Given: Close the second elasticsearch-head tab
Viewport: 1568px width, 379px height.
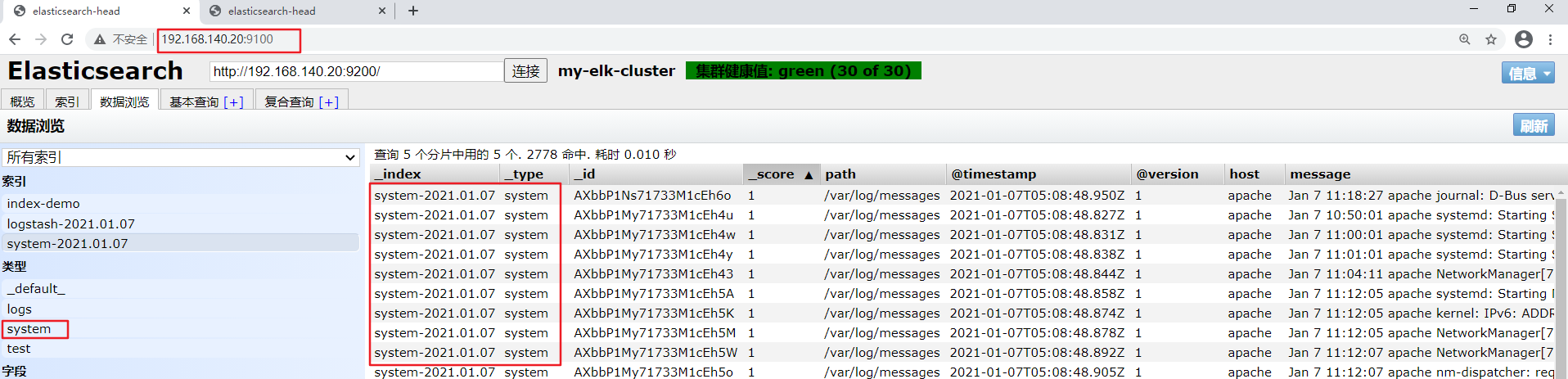Looking at the screenshot, I should point(382,11).
